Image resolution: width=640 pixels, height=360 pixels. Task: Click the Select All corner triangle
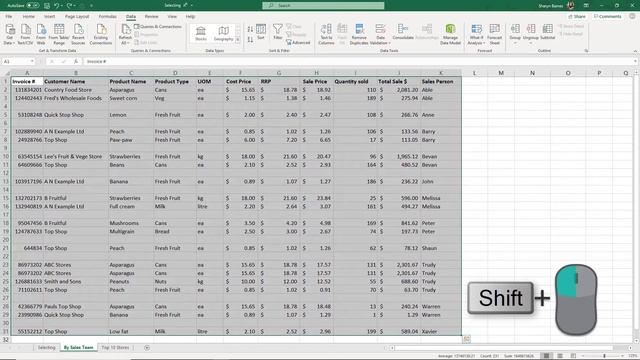pyautogui.click(x=6, y=73)
